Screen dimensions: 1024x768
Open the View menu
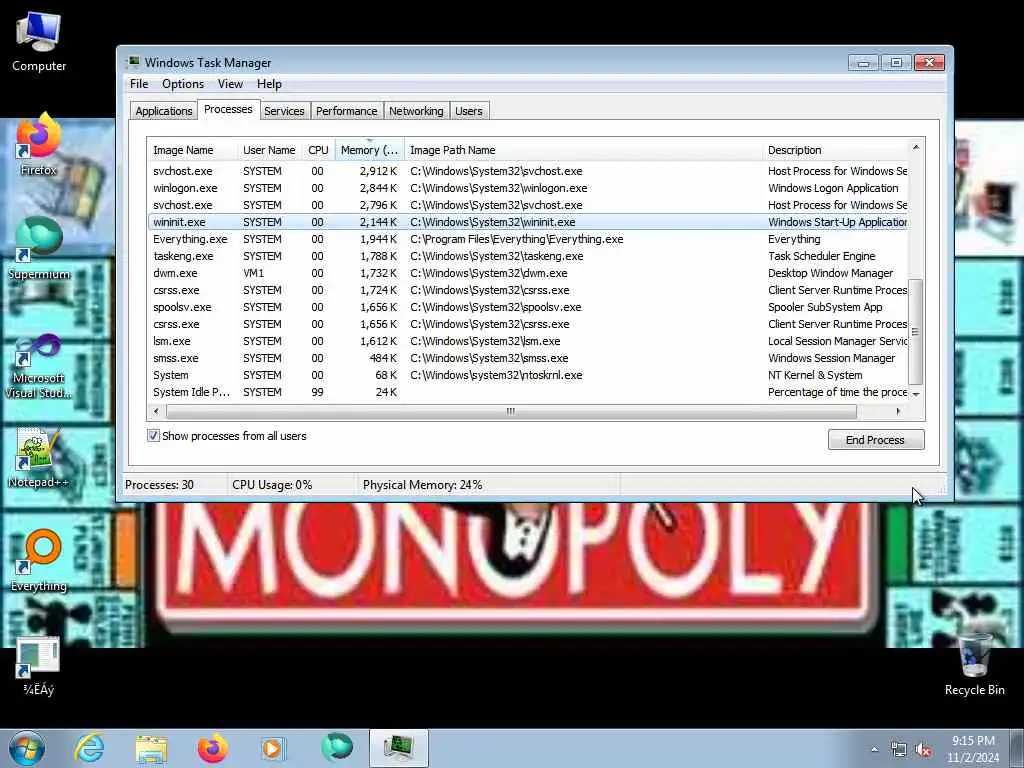(x=230, y=84)
